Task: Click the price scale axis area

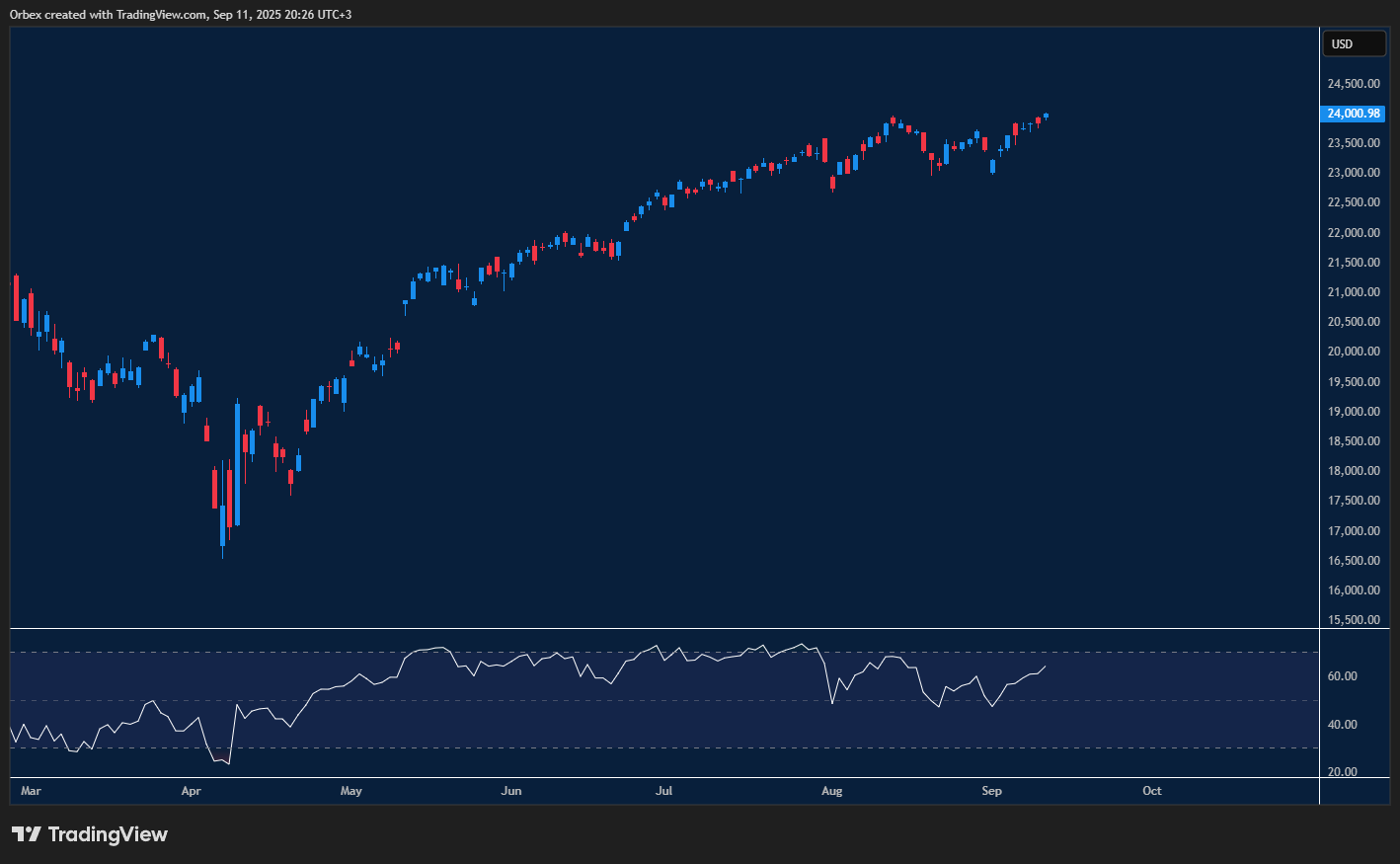Action: [x=1354, y=346]
